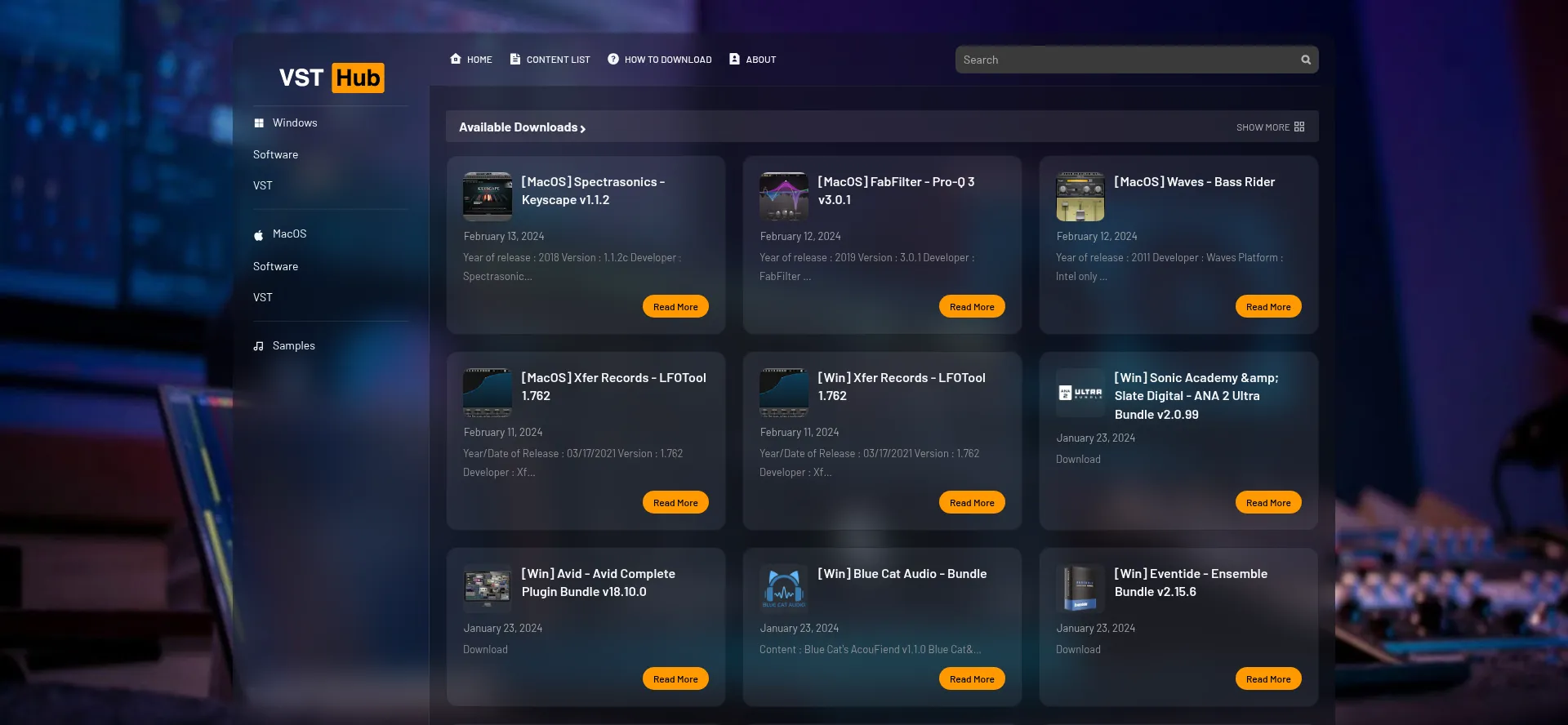Open title '[MacOS] Xfer Records - LFOTool 1.762'
1568x725 pixels.
614,387
